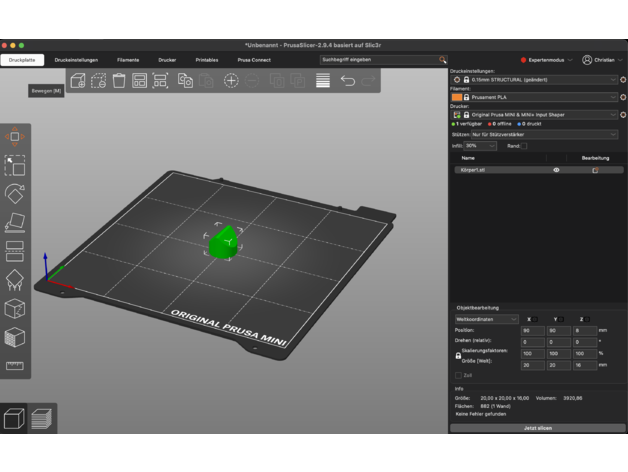Select the Cut tool in left toolbar
Screen dimensions: 628x472
15,251
